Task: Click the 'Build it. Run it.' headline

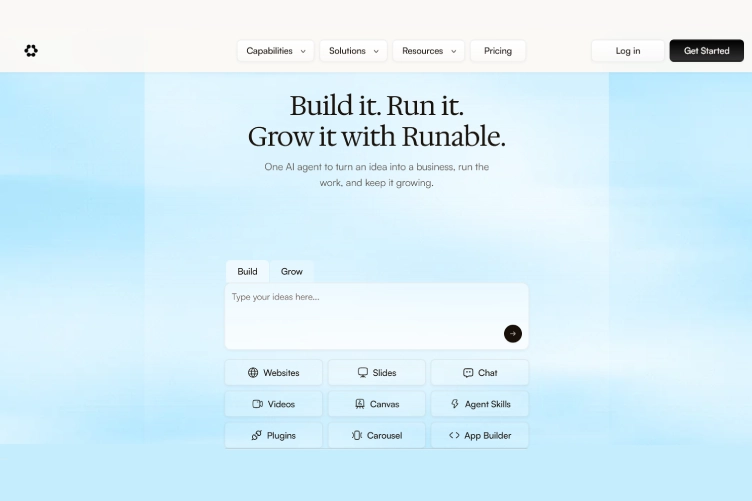Action: click(x=377, y=105)
